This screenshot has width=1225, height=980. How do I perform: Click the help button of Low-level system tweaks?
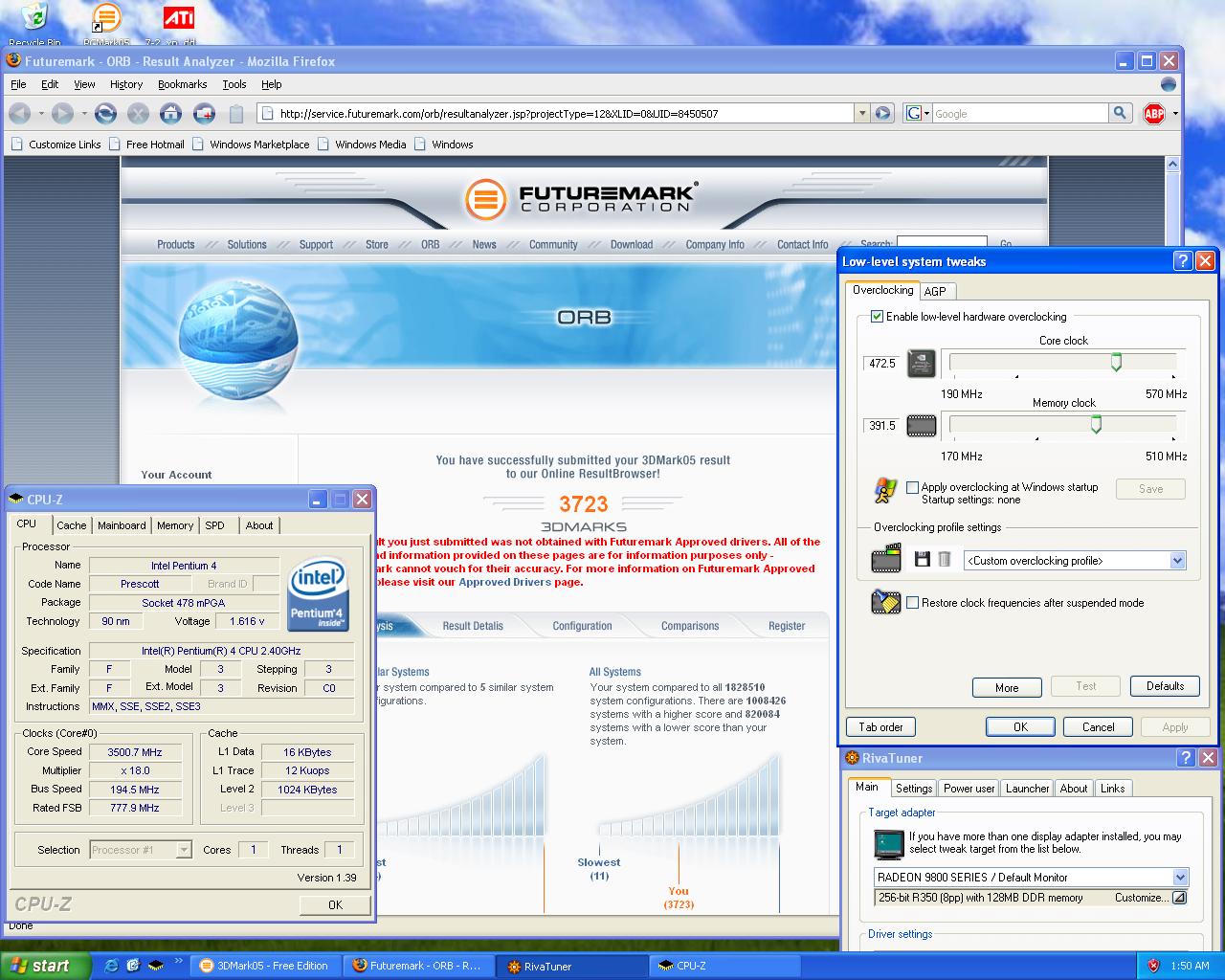coord(1183,261)
